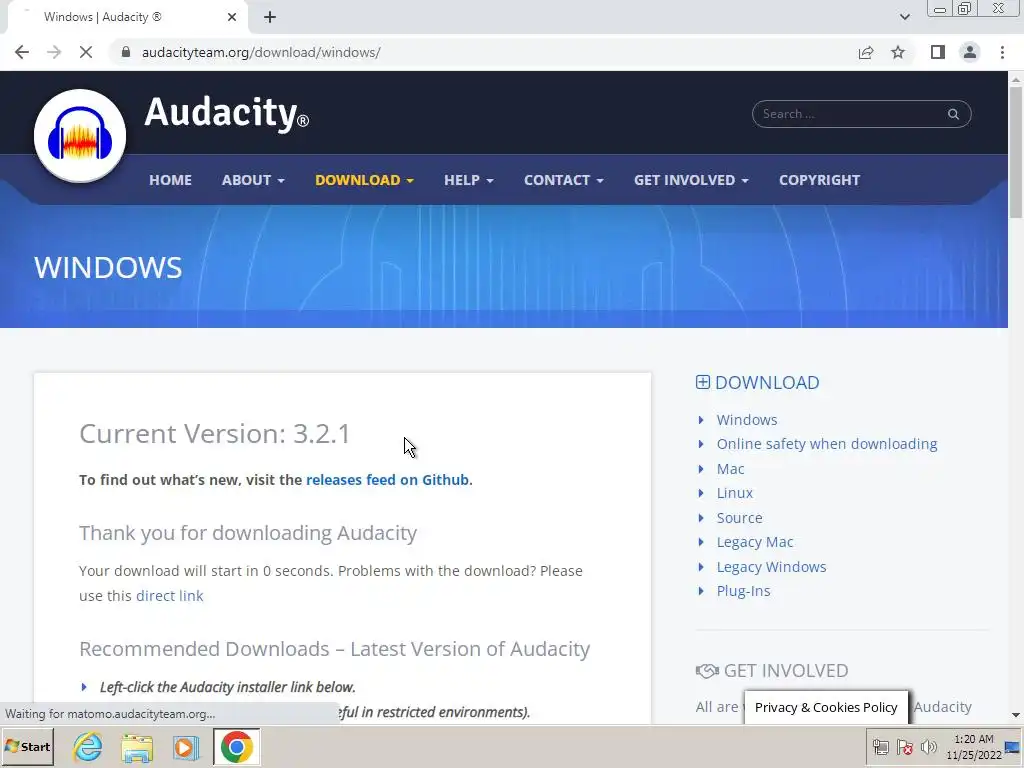Click the GET INVOLVED sidebar heading text
The width and height of the screenshot is (1024, 768).
coord(786,671)
